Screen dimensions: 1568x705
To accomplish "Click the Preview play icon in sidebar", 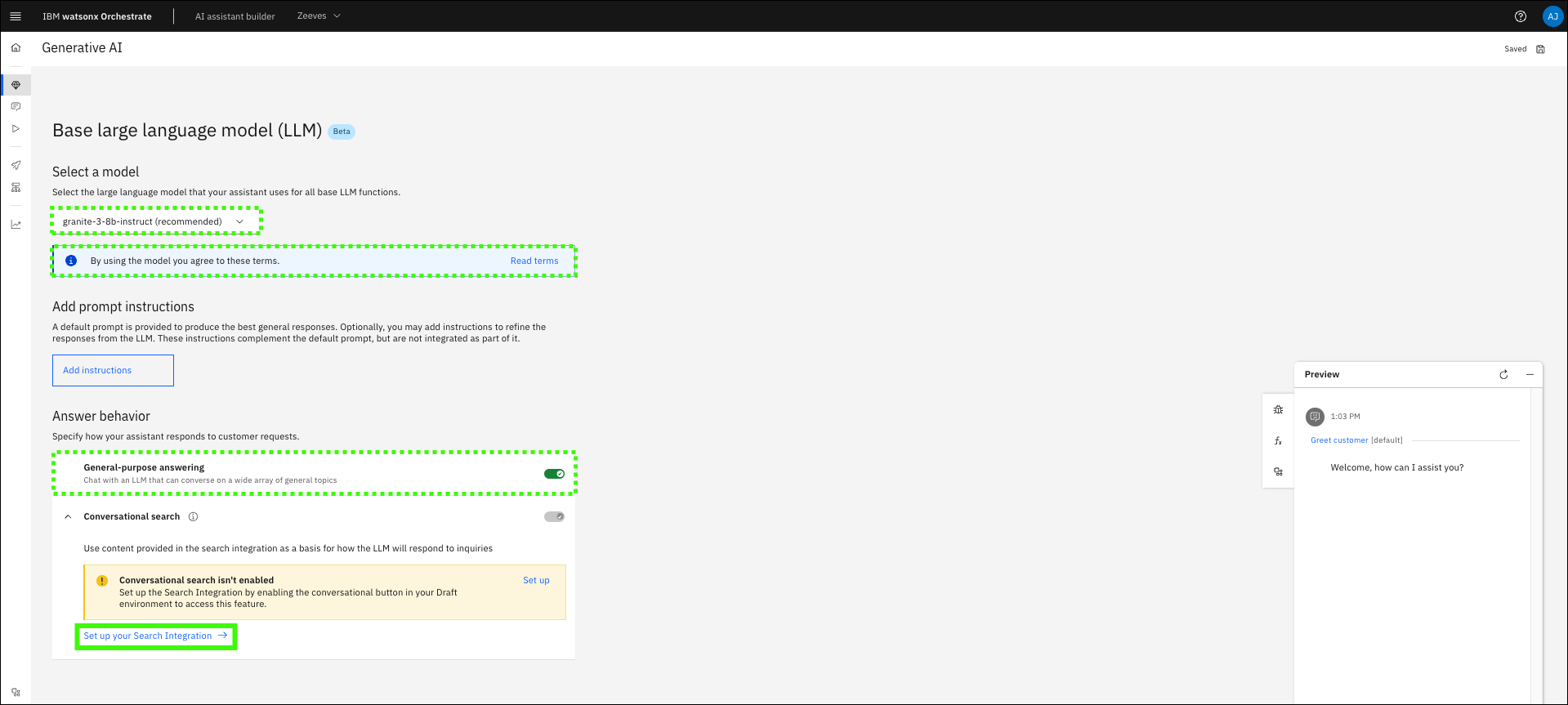I will click(16, 128).
